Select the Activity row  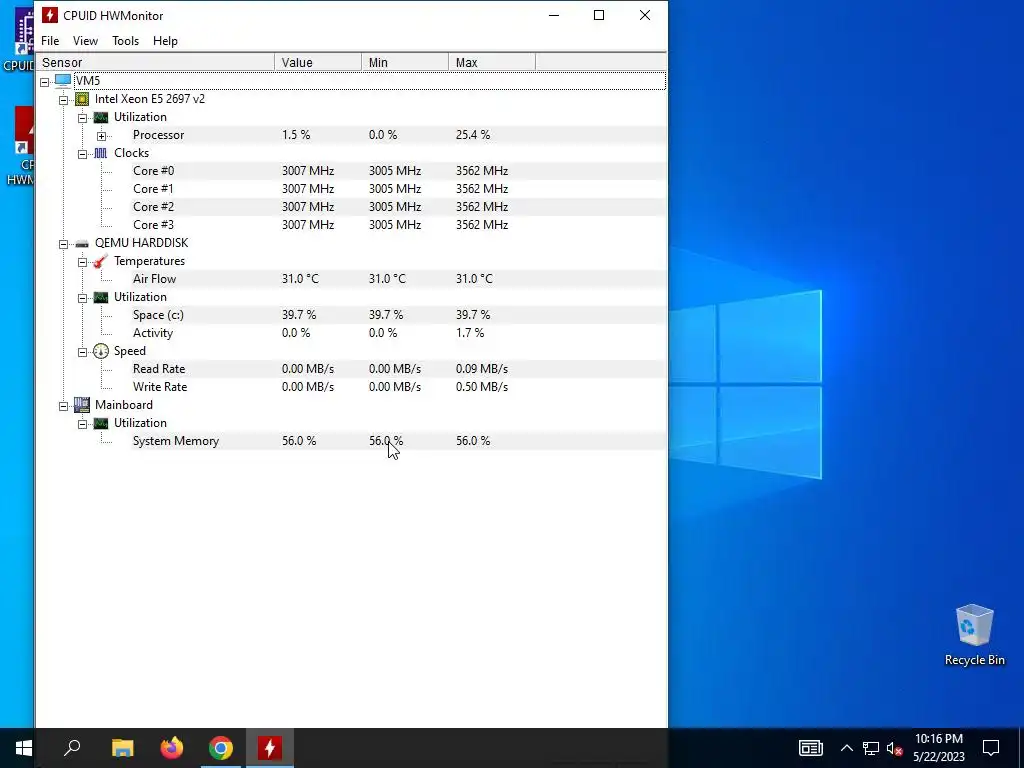coord(398,333)
